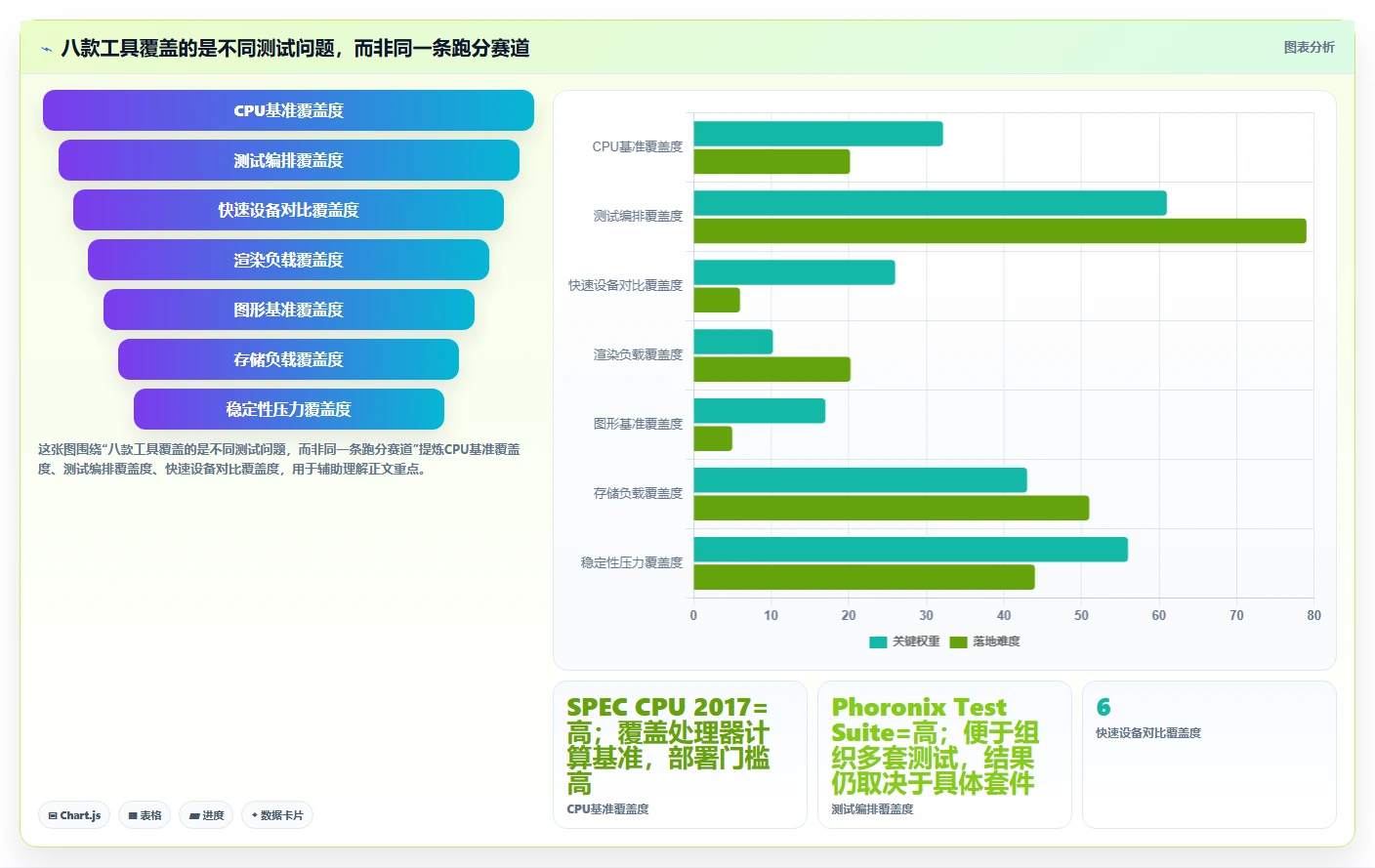Click the x-axis tick value 40
The image size is (1375, 868).
[1004, 615]
